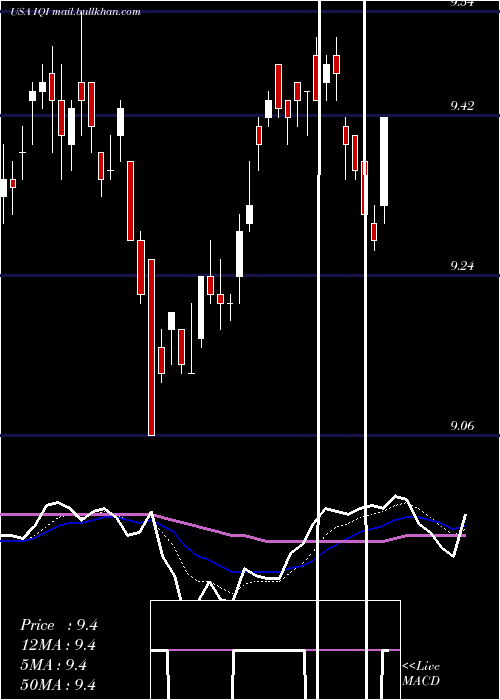Click the '5MA : 9.4' readout
This screenshot has height=700, width=500.
tap(54, 665)
